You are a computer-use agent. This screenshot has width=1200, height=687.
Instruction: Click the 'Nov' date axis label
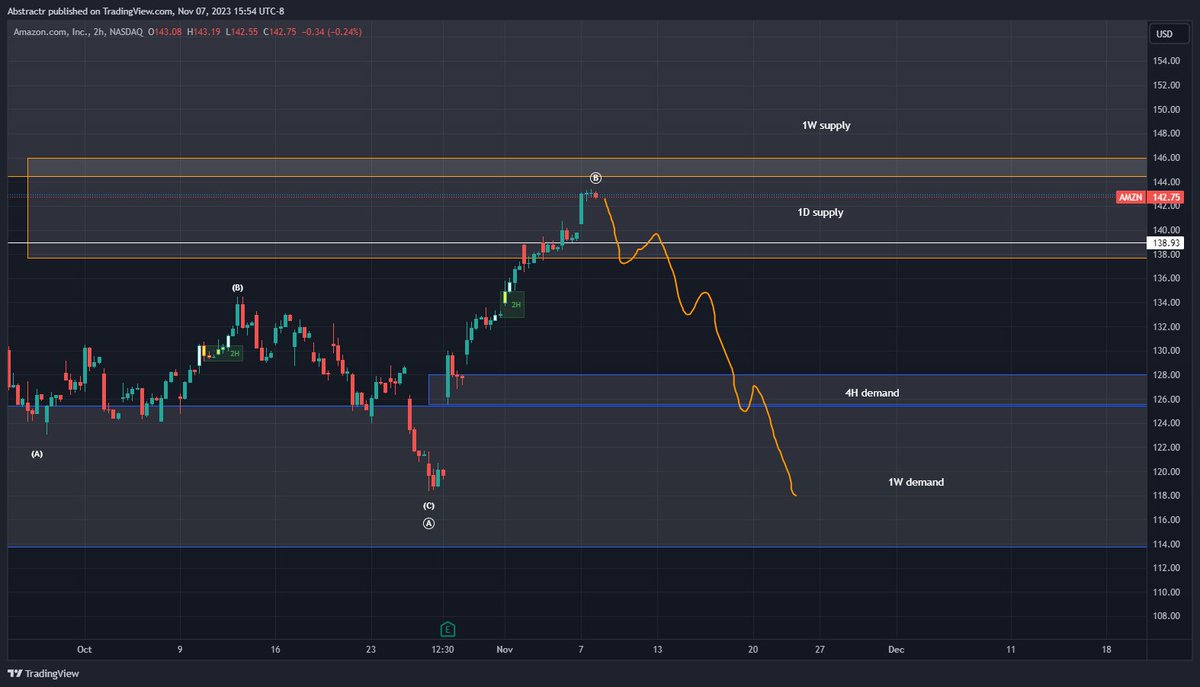pyautogui.click(x=504, y=649)
